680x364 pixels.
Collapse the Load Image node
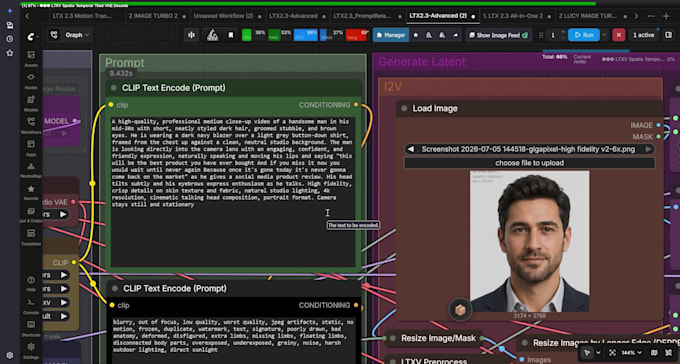[x=404, y=108]
